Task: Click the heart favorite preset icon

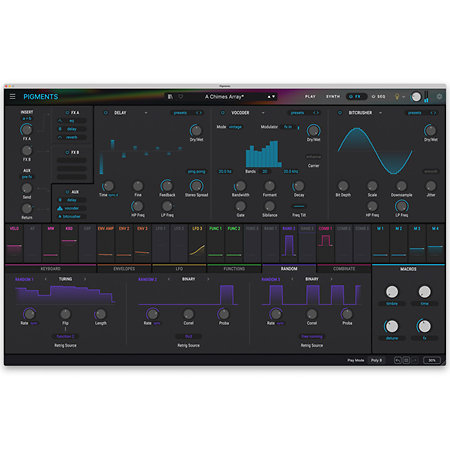Action: [181, 97]
